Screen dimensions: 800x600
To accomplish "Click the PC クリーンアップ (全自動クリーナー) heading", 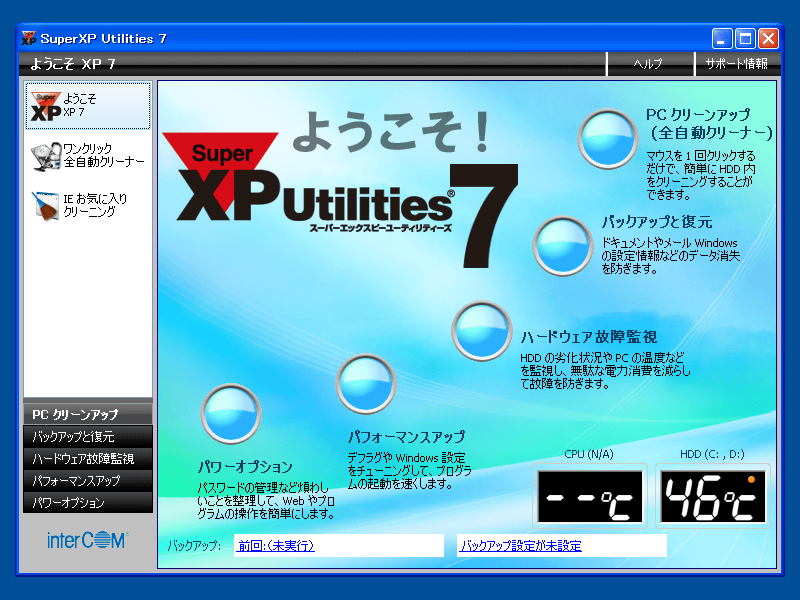I will (710, 124).
